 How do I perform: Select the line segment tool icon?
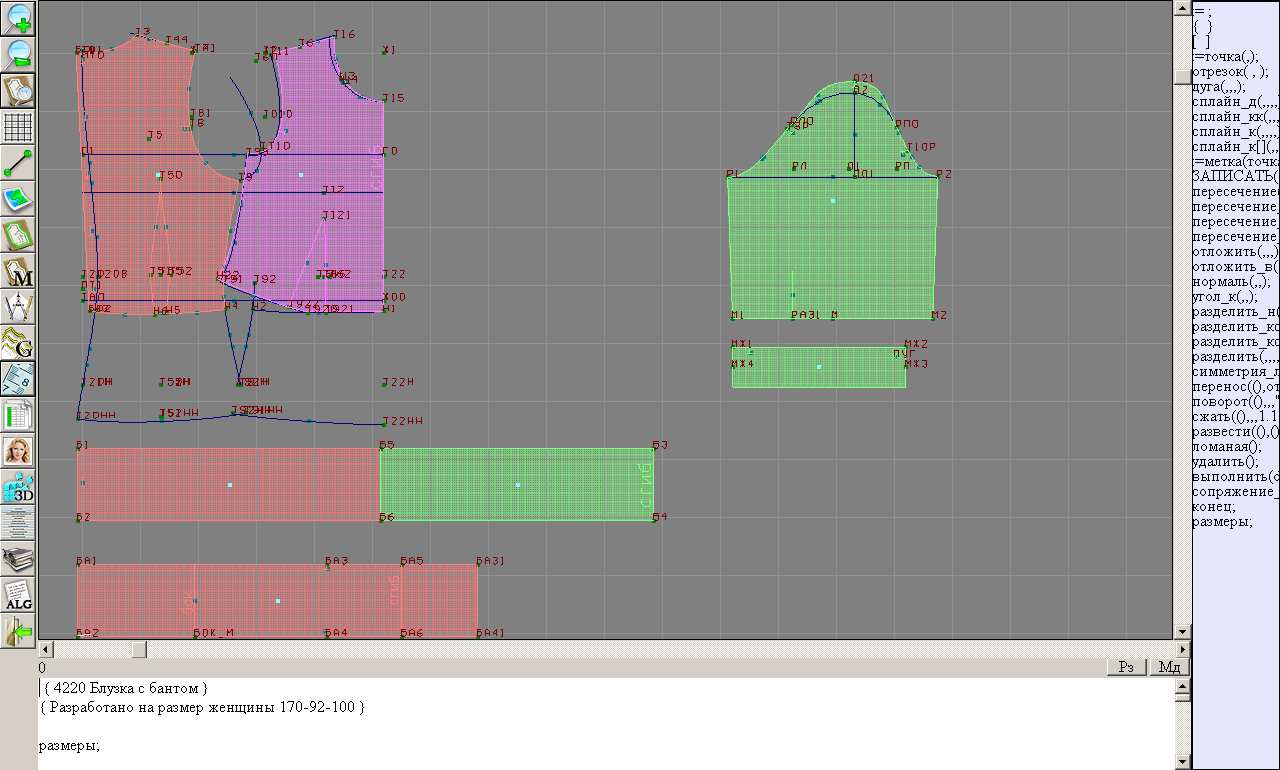(x=18, y=163)
